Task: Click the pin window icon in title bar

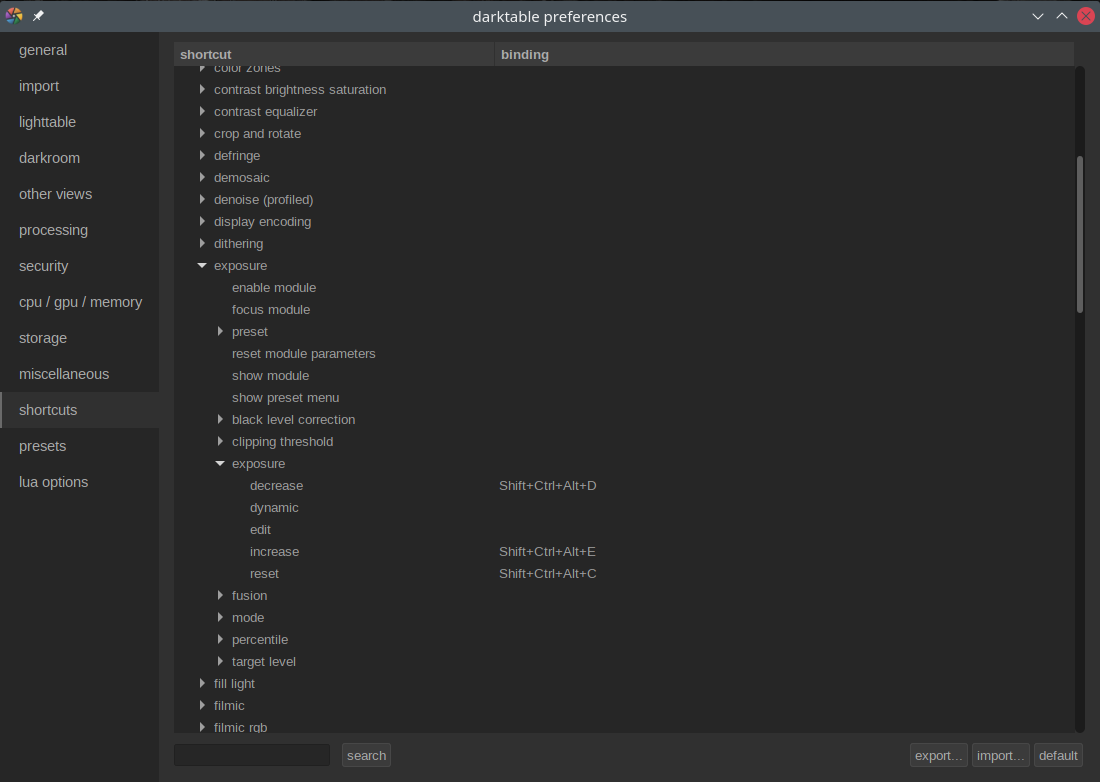Action: point(39,15)
